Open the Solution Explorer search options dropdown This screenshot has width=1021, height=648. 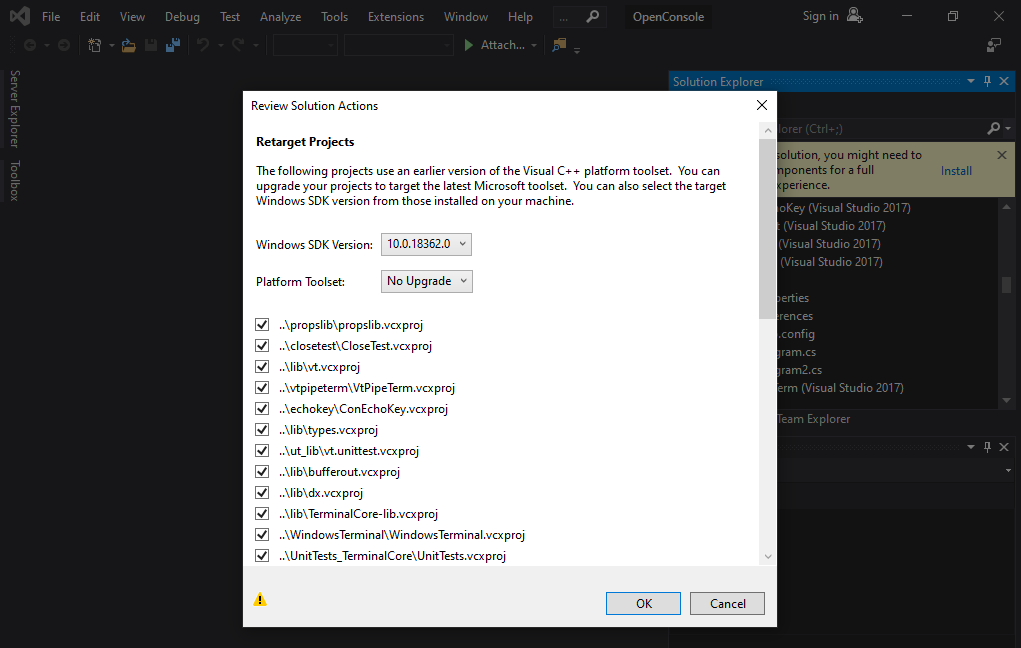tap(1008, 129)
